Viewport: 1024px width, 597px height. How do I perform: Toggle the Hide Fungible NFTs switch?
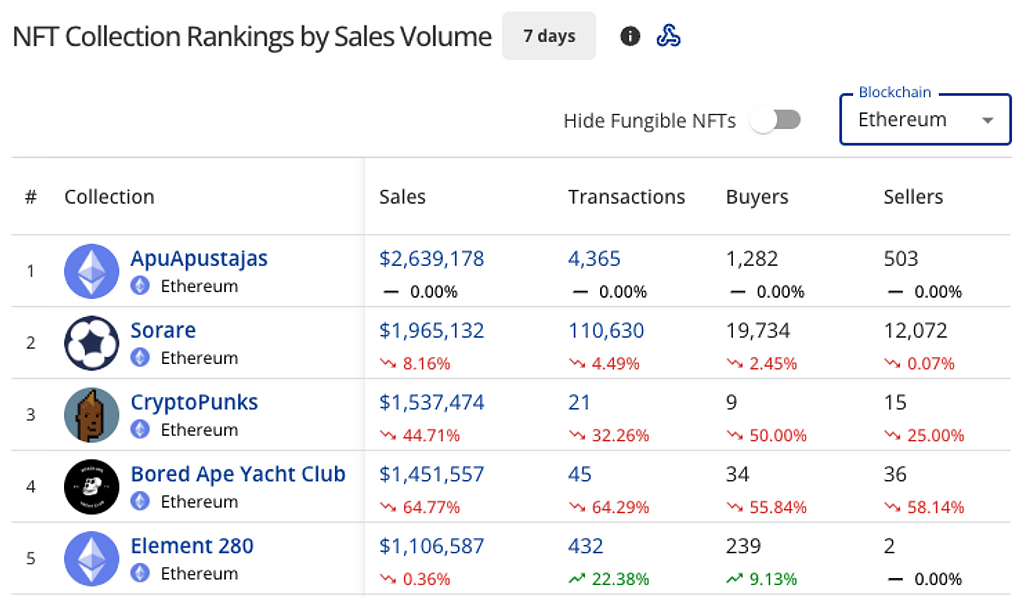(776, 121)
